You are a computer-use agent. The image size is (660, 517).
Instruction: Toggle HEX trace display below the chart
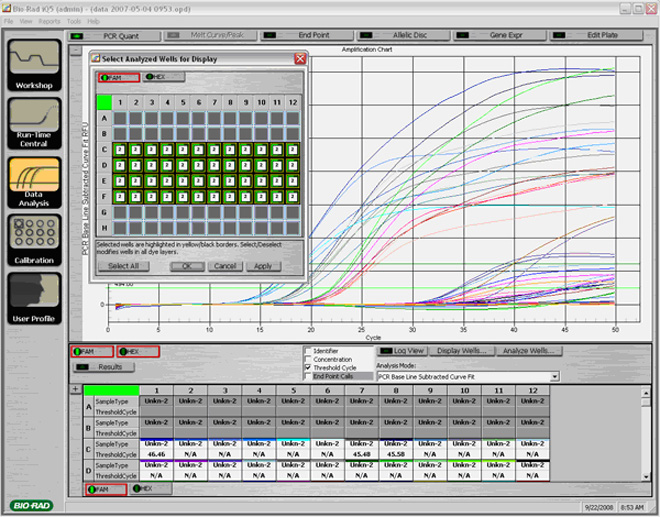click(x=138, y=351)
